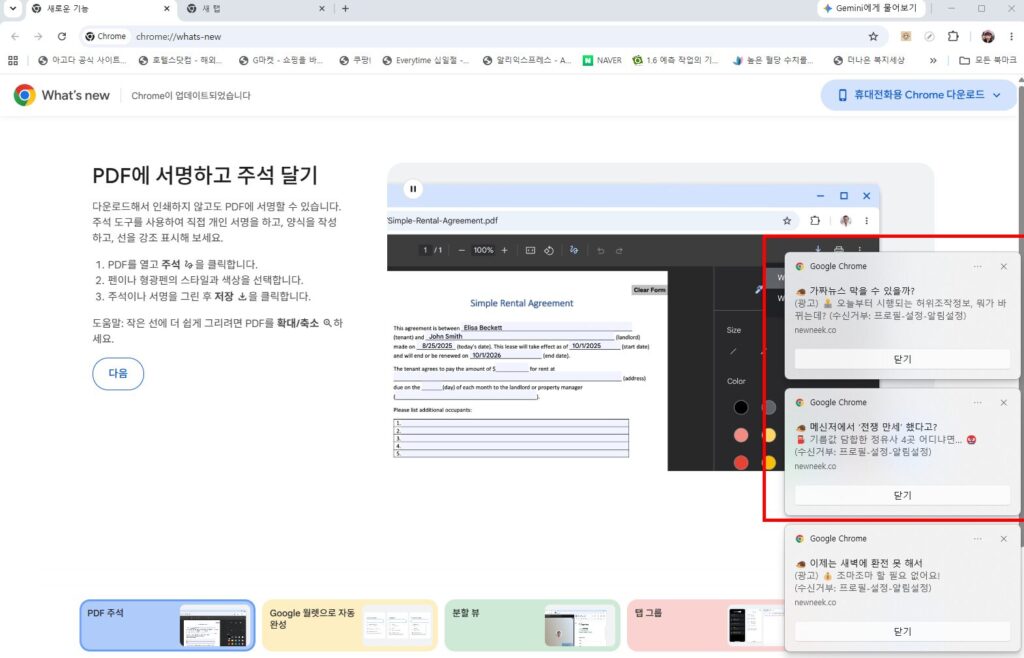The image size is (1024, 658).
Task: Open 아고다 공식 사이트 bookmark
Action: pyautogui.click(x=82, y=60)
